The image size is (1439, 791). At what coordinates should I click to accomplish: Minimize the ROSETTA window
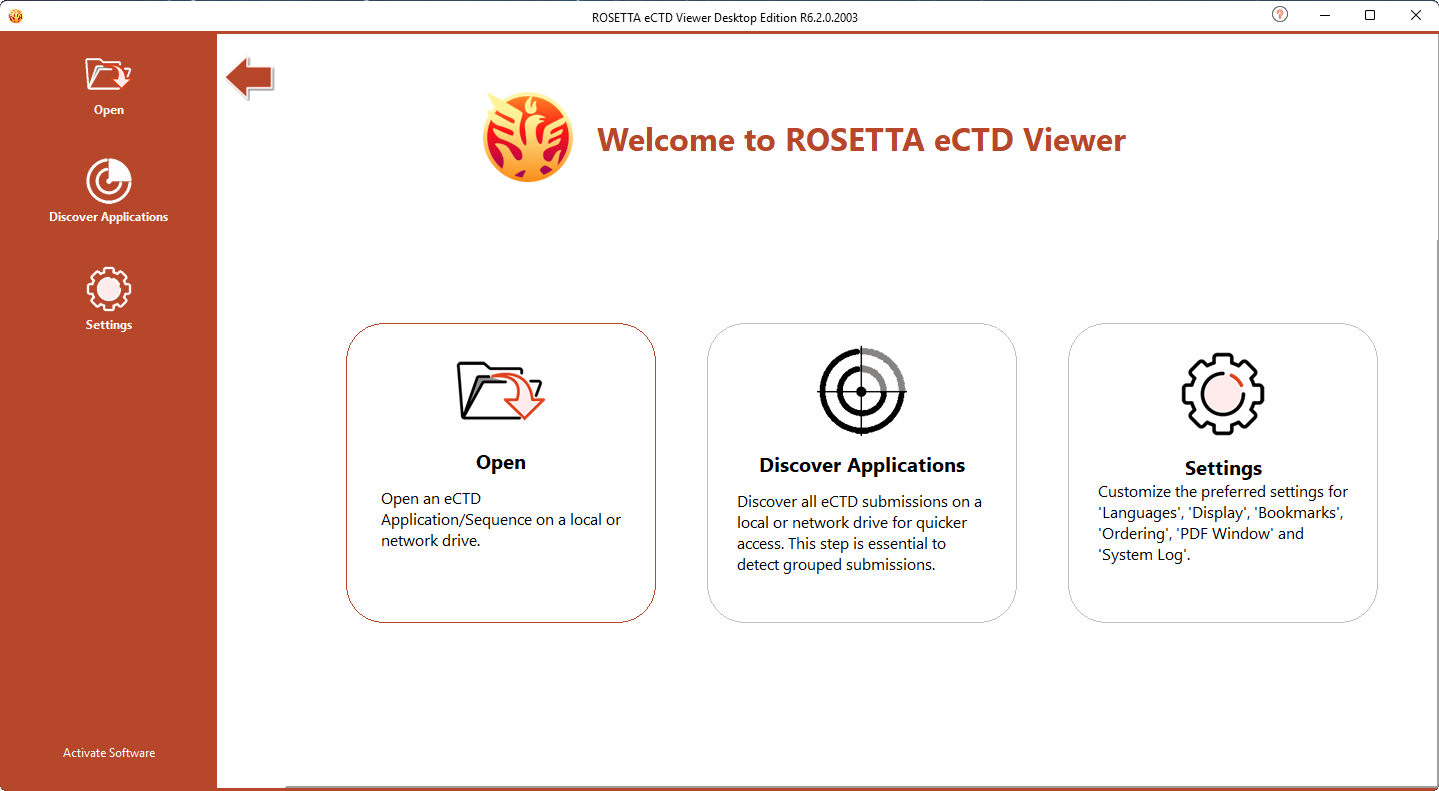click(1325, 15)
